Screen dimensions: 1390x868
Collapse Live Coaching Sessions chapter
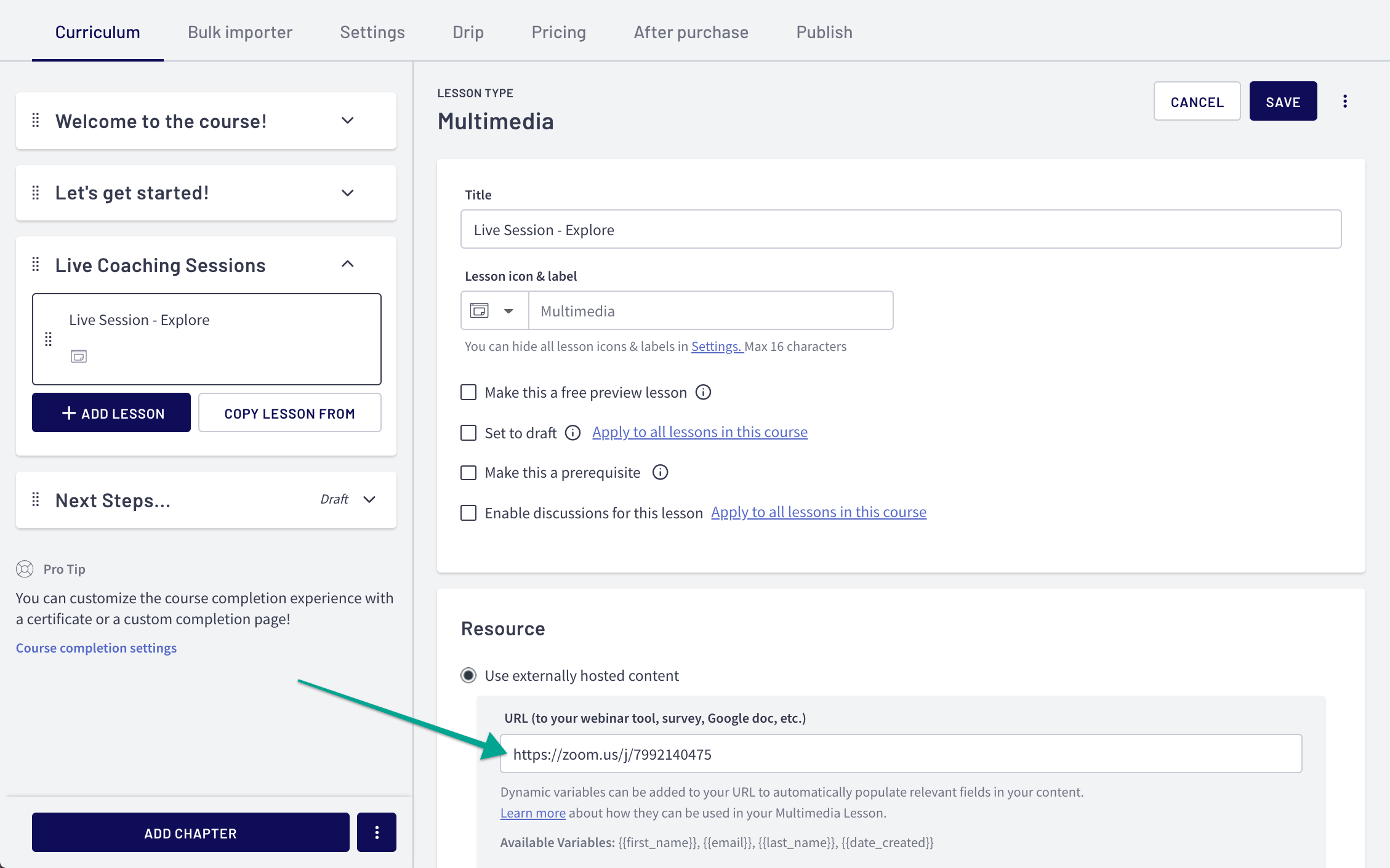click(x=348, y=264)
